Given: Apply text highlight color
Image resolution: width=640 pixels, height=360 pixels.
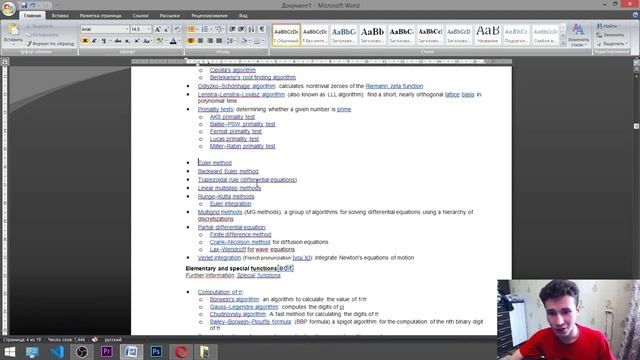Looking at the screenshot, I should coord(160,41).
